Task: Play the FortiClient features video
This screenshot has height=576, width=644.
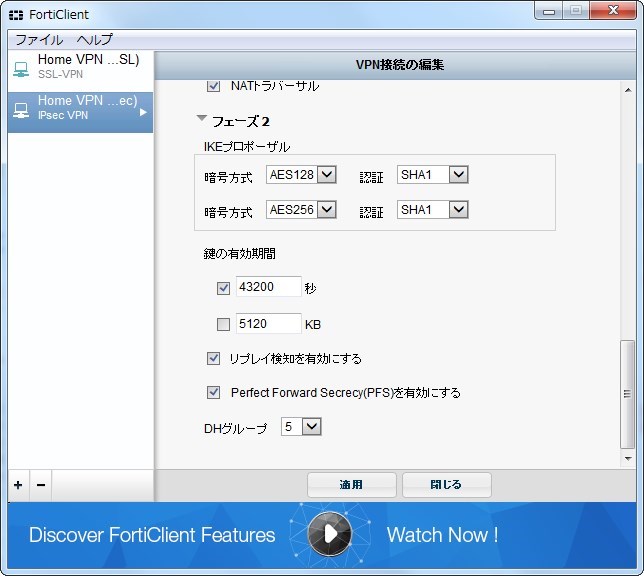Action: 329,534
